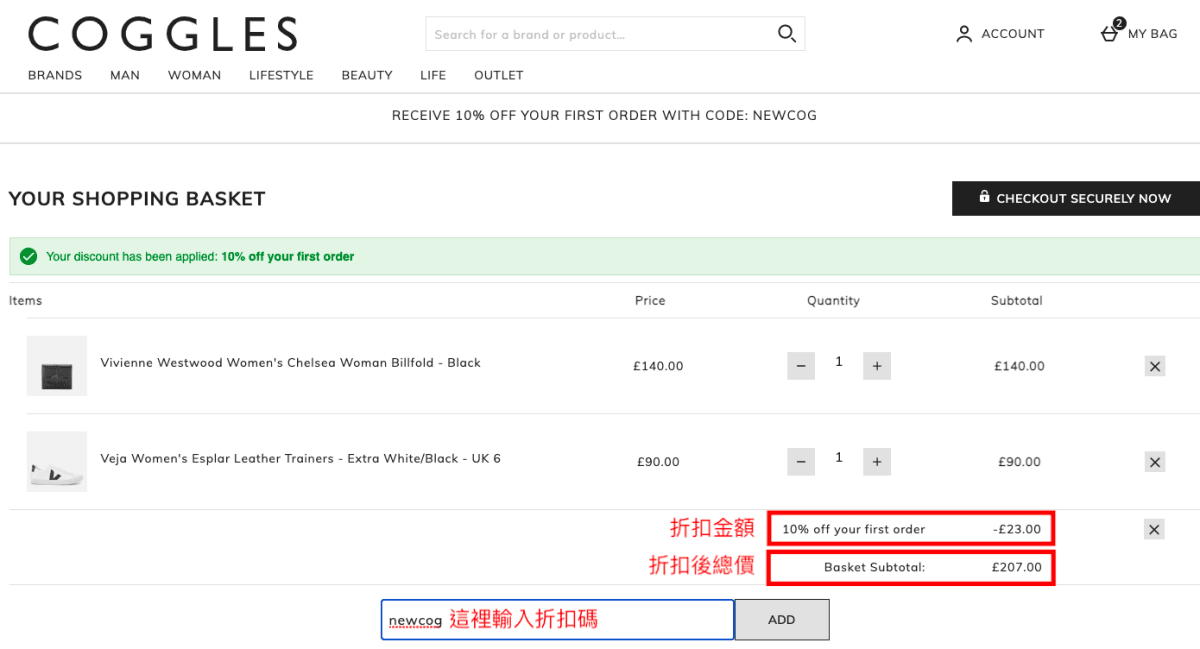Open Veja Women's Esplar Leather Trainers link
Viewport: 1200px width, 649px height.
pyautogui.click(x=300, y=459)
